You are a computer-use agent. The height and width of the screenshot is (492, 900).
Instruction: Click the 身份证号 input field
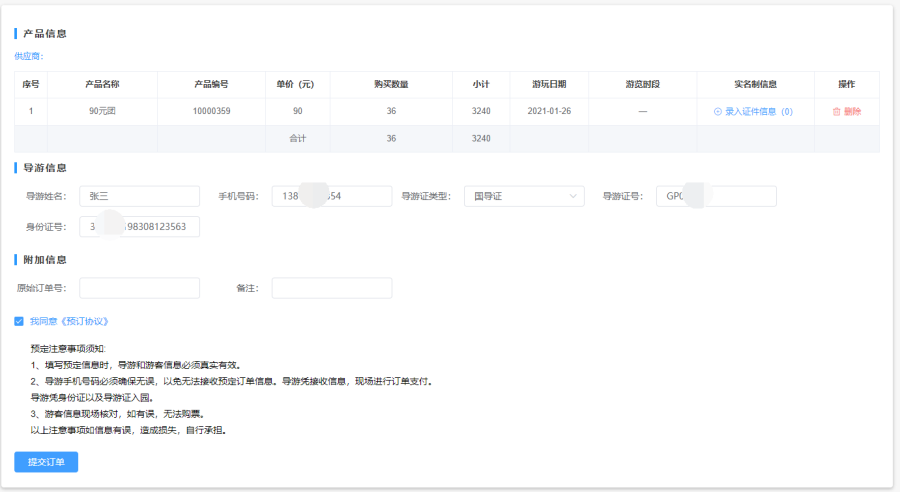click(139, 227)
